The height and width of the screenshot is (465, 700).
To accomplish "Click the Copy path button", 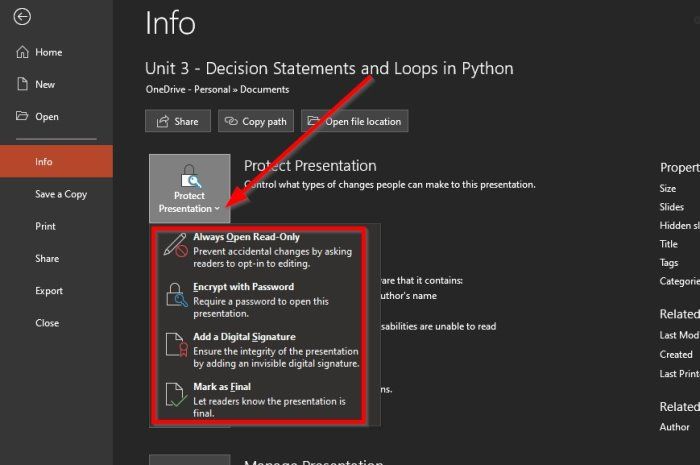I will 256,121.
